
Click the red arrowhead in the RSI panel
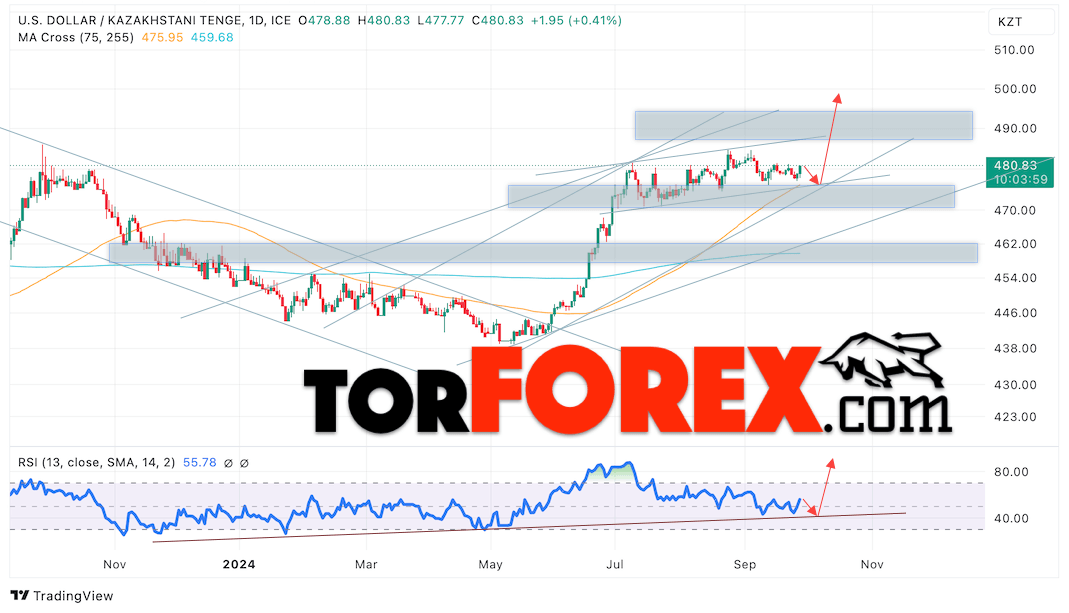click(828, 463)
